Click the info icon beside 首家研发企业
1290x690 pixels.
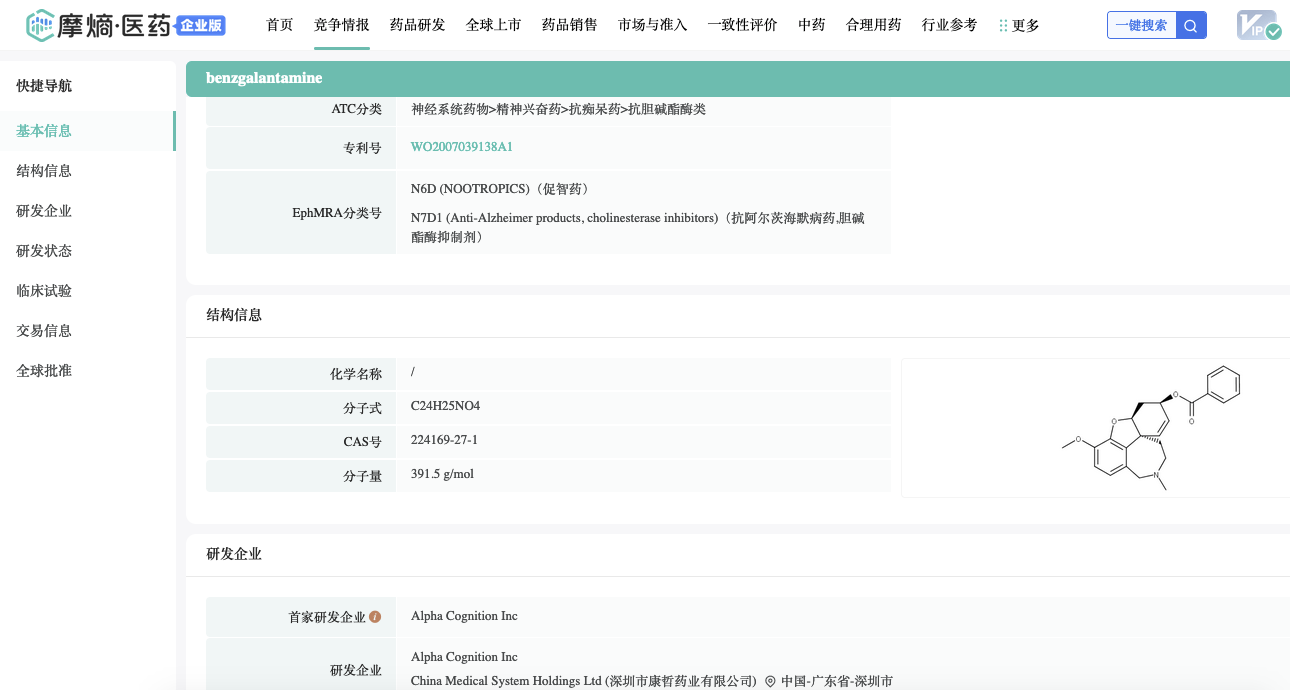(375, 617)
